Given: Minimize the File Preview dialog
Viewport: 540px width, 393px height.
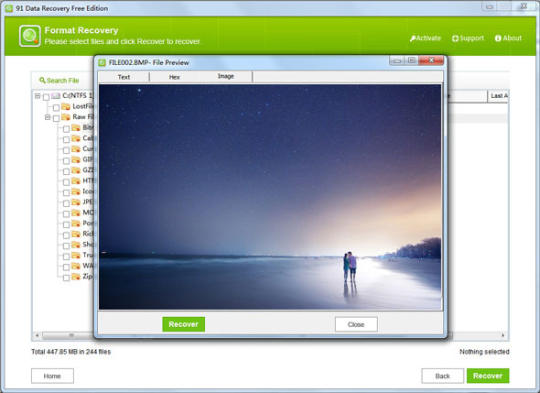Looking at the screenshot, I should pyautogui.click(x=397, y=61).
